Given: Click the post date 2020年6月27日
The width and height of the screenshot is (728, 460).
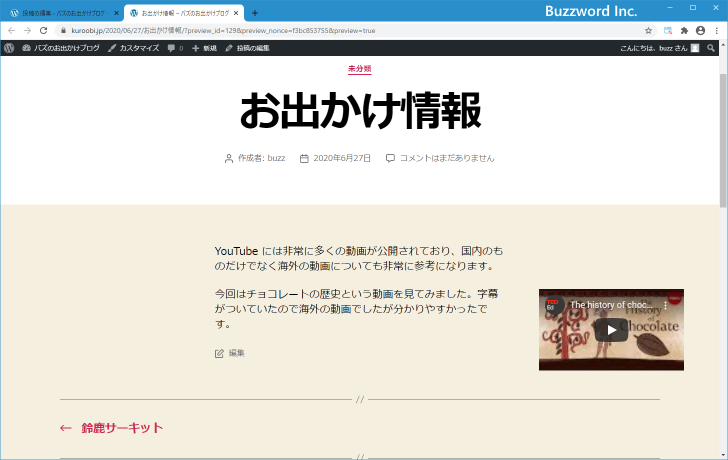Looking at the screenshot, I should point(342,158).
